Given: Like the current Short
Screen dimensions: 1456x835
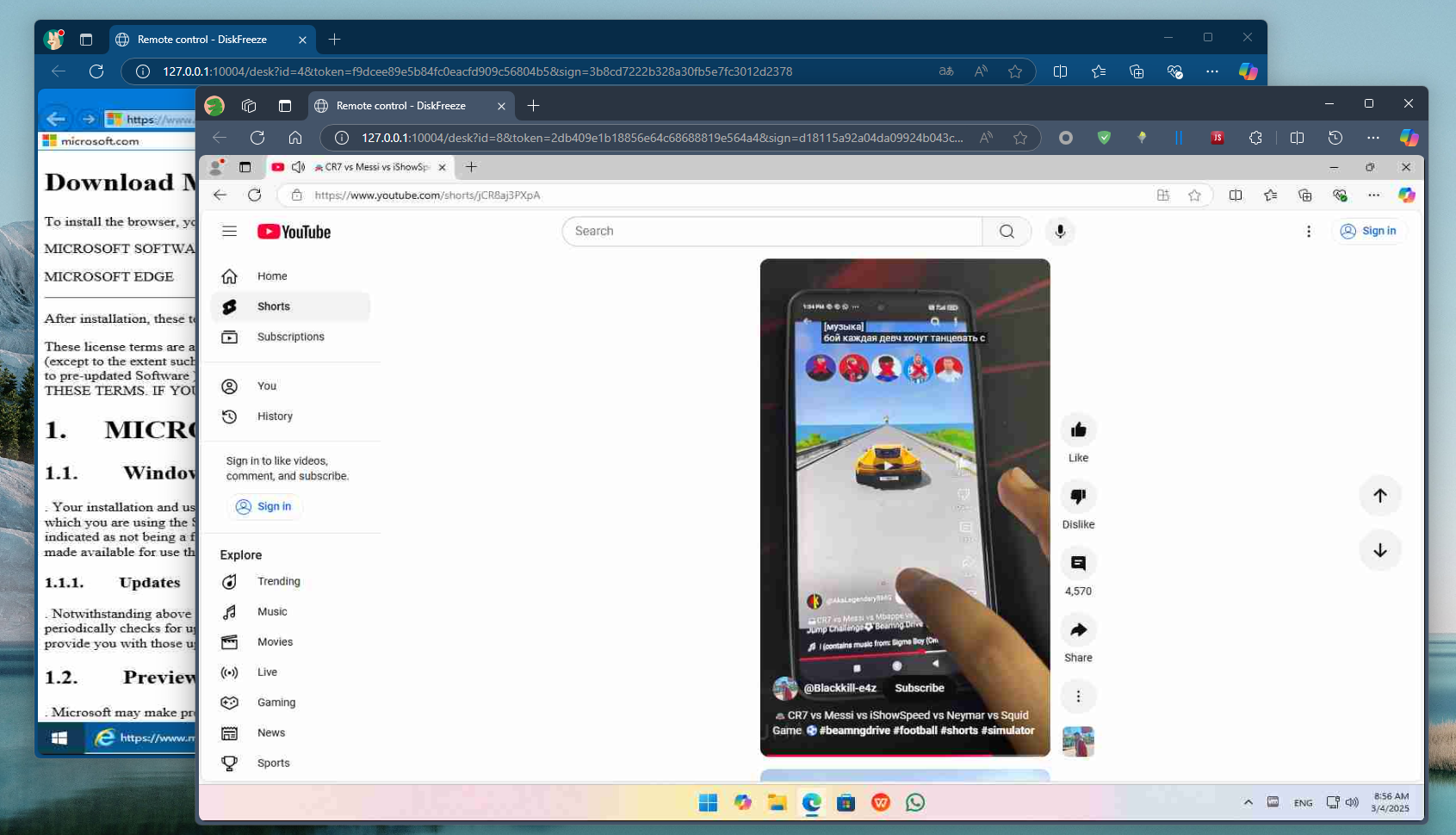Looking at the screenshot, I should click(1078, 430).
